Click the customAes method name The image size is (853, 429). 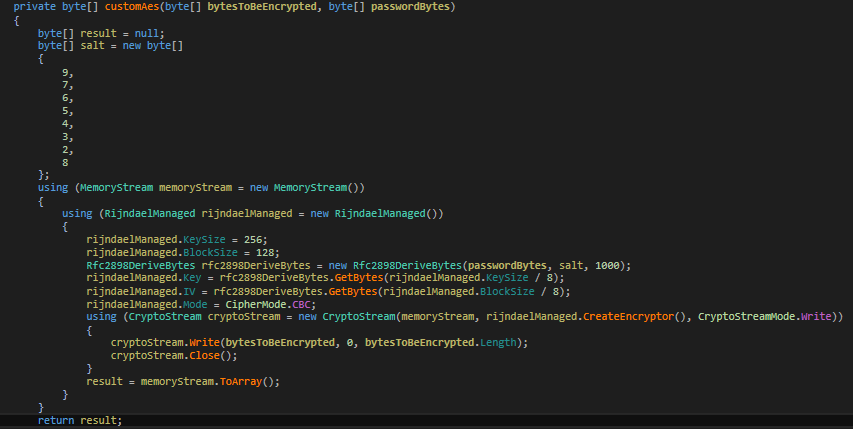100,7
